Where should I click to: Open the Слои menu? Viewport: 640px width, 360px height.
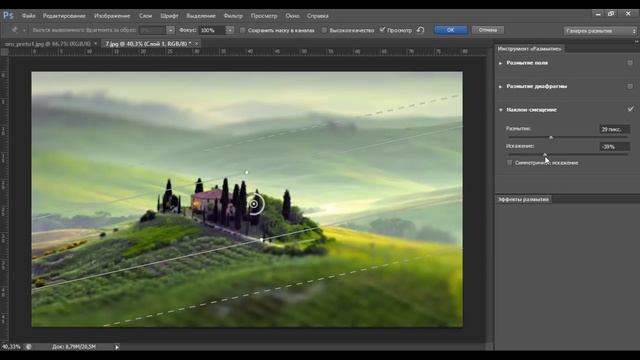pos(145,16)
